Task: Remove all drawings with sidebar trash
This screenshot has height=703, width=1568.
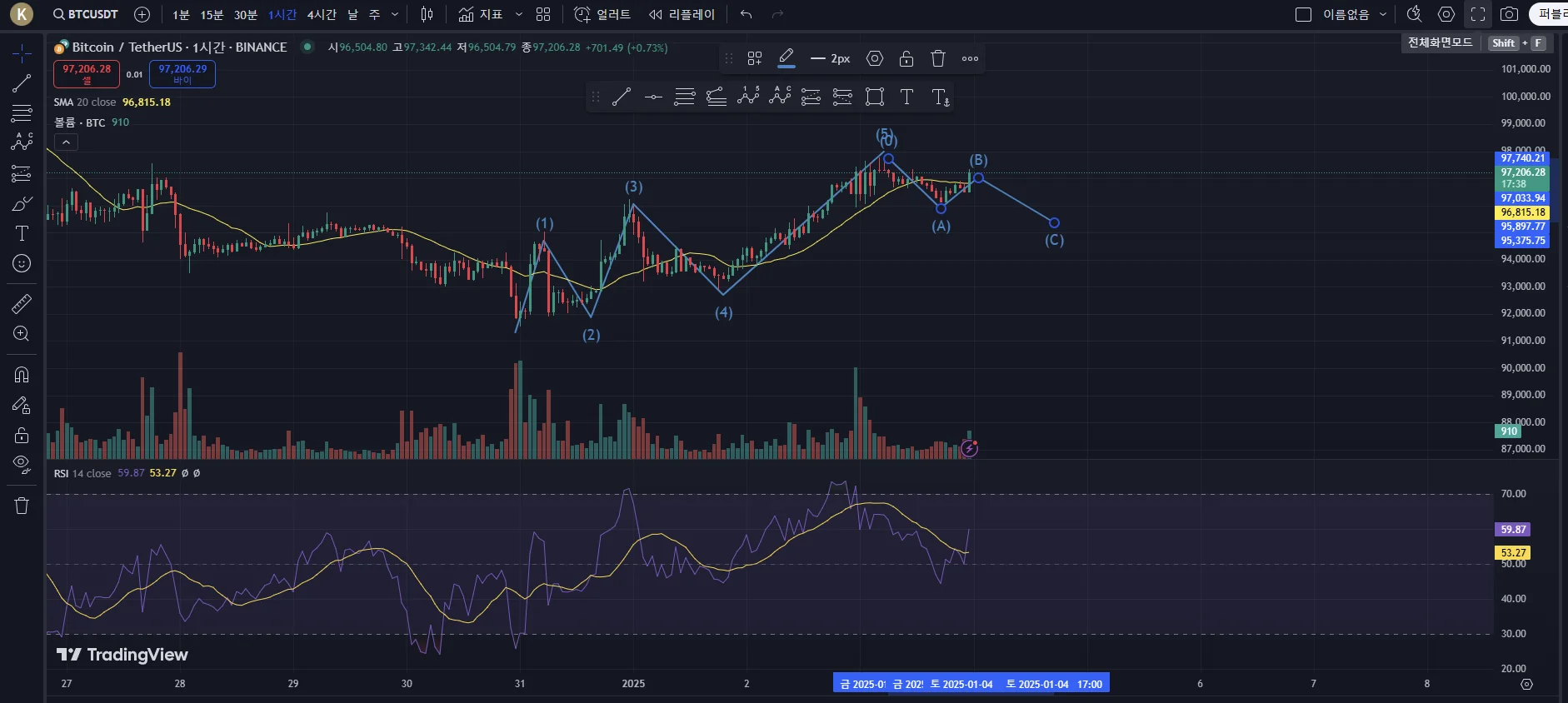Action: [22, 506]
